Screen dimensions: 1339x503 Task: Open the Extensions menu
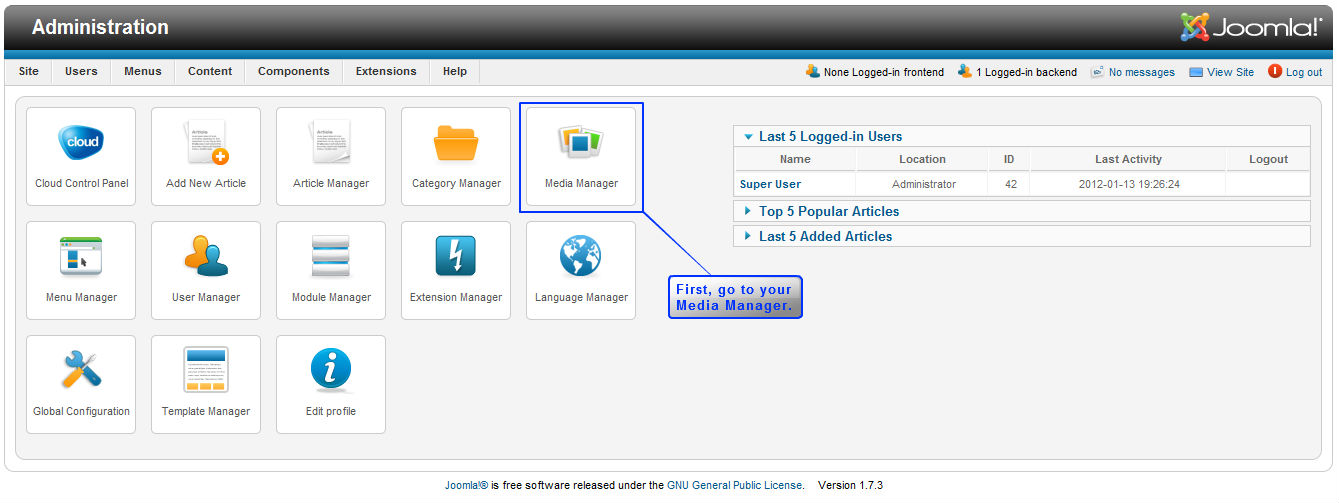(386, 71)
